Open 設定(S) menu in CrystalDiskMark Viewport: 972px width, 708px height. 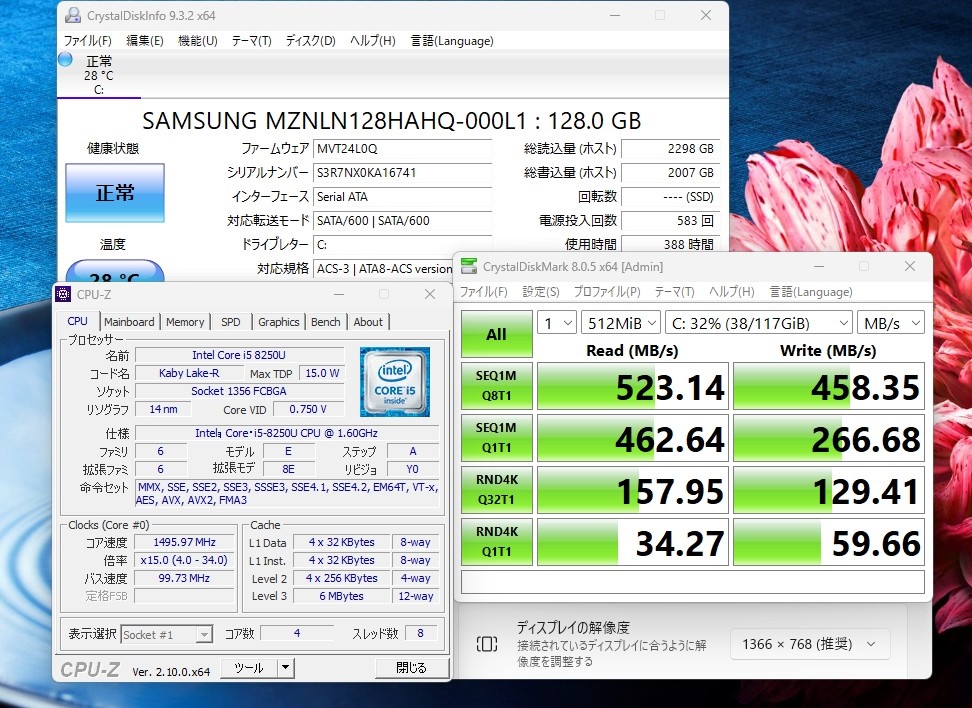(x=541, y=292)
